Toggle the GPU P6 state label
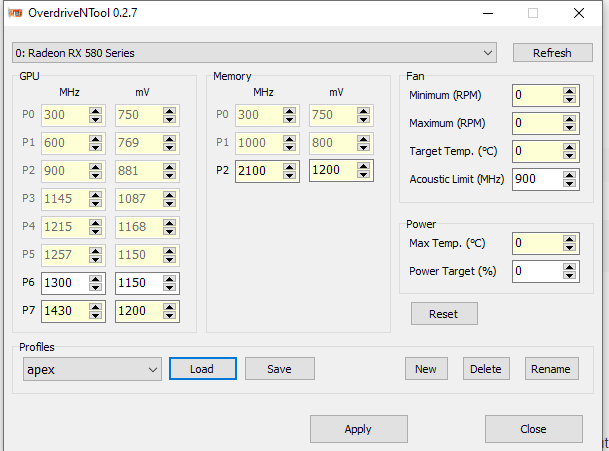Screen dimensions: 609x451 click(28, 282)
